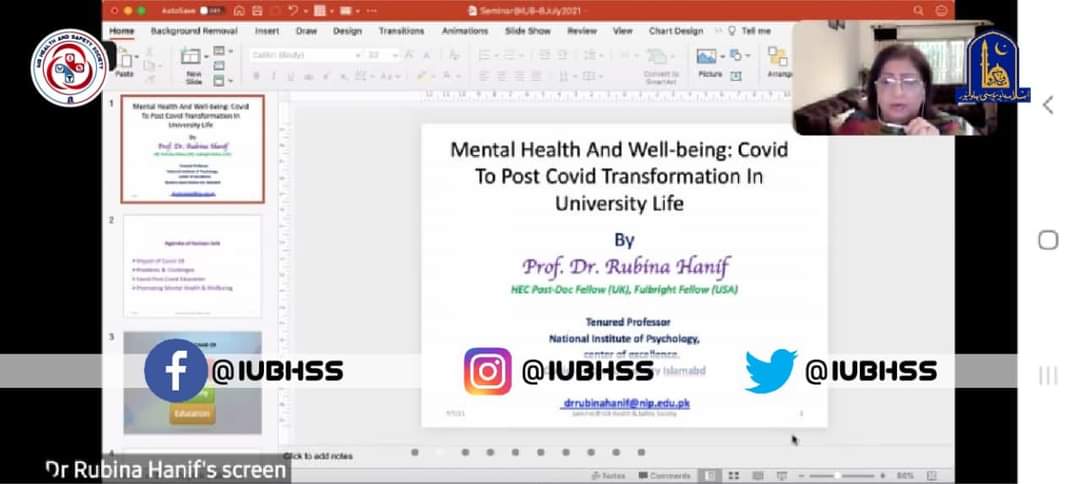Open the undo history dropdown arrow
This screenshot has width=1080, height=484.
click(304, 11)
